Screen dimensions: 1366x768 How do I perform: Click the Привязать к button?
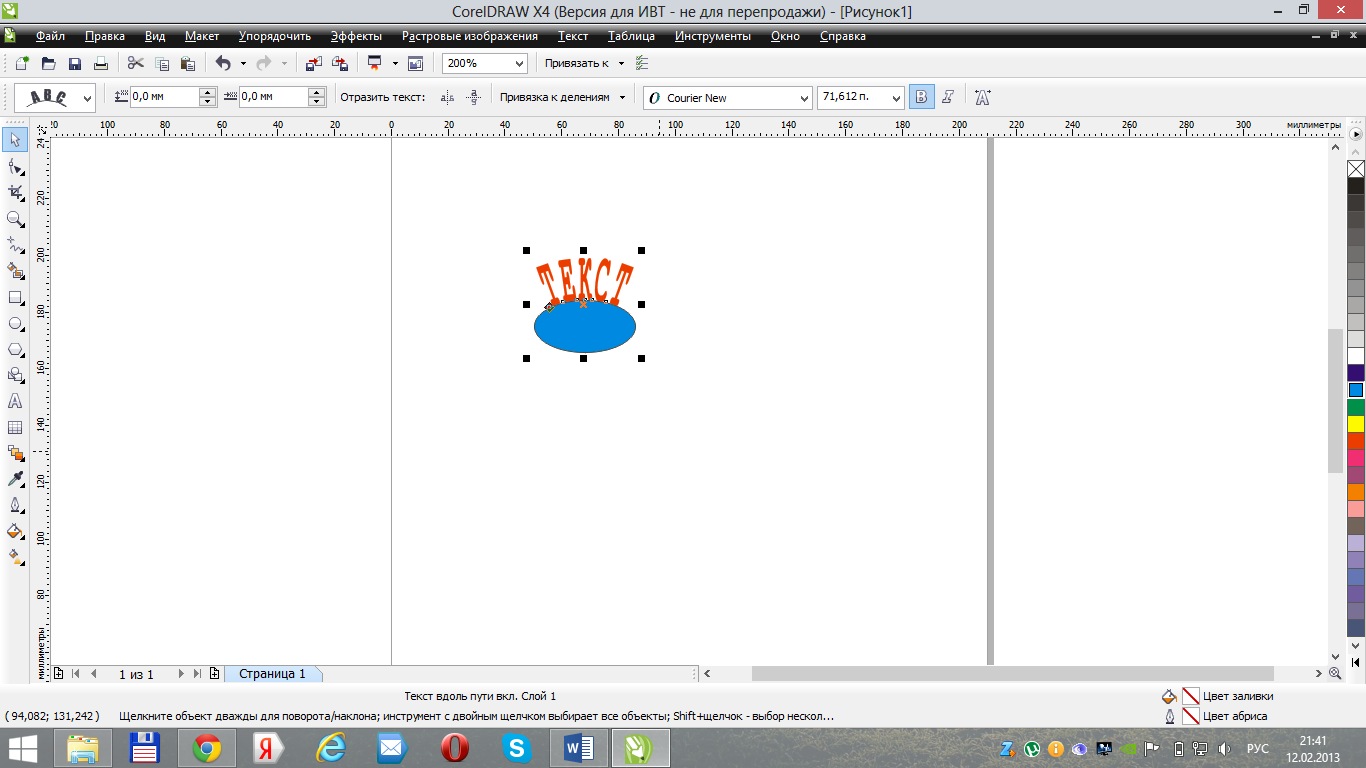pyautogui.click(x=577, y=63)
